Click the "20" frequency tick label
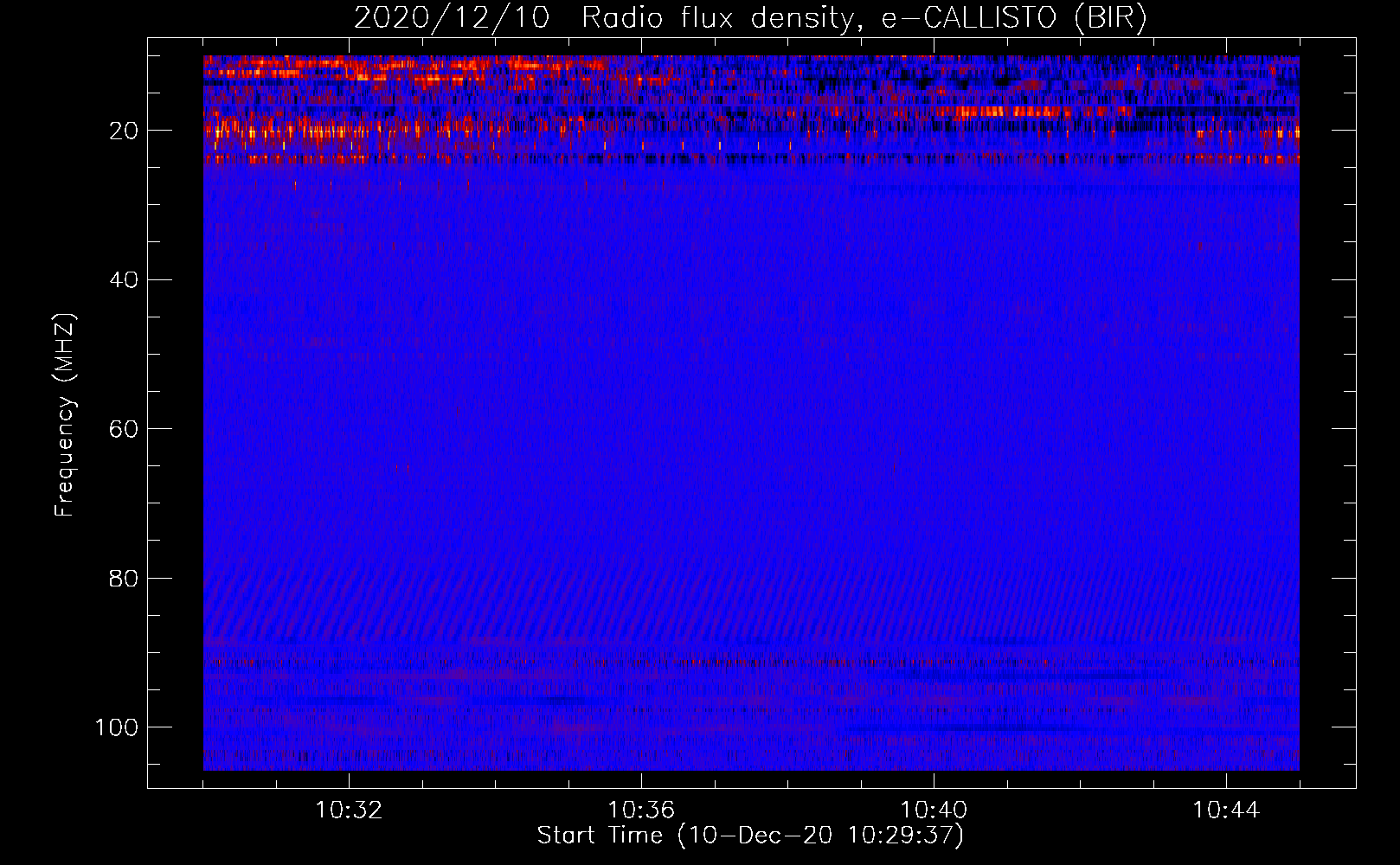Viewport: 1400px width, 865px height. coord(125,131)
